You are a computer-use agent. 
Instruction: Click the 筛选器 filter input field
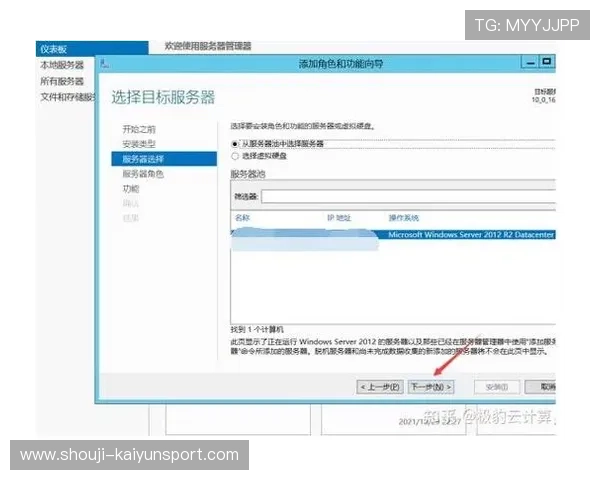[x=408, y=196]
